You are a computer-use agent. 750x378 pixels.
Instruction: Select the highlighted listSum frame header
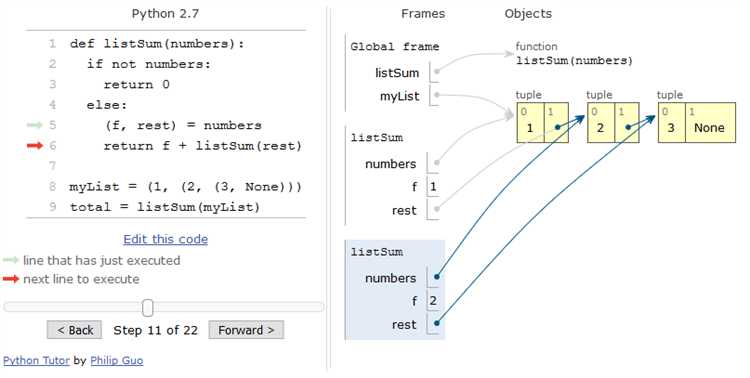click(x=376, y=252)
